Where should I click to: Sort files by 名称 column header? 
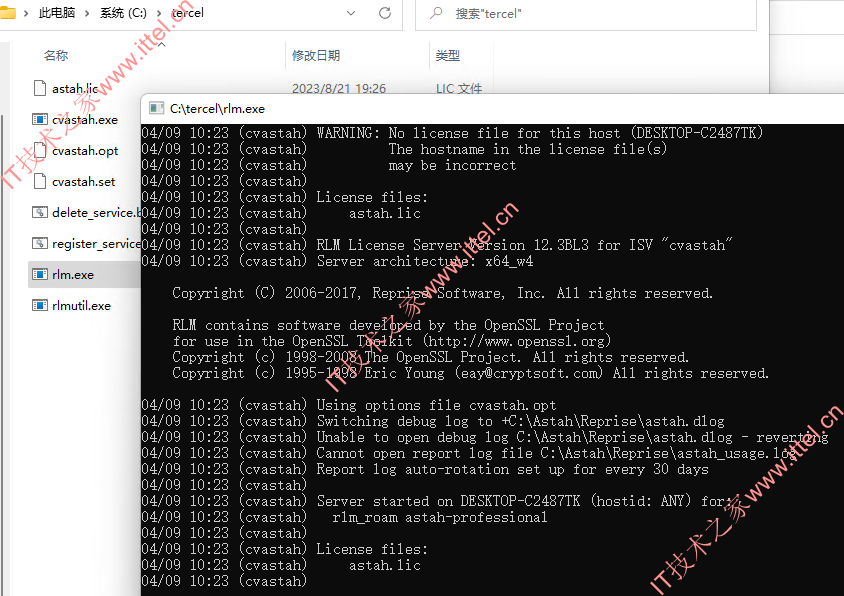click(56, 55)
